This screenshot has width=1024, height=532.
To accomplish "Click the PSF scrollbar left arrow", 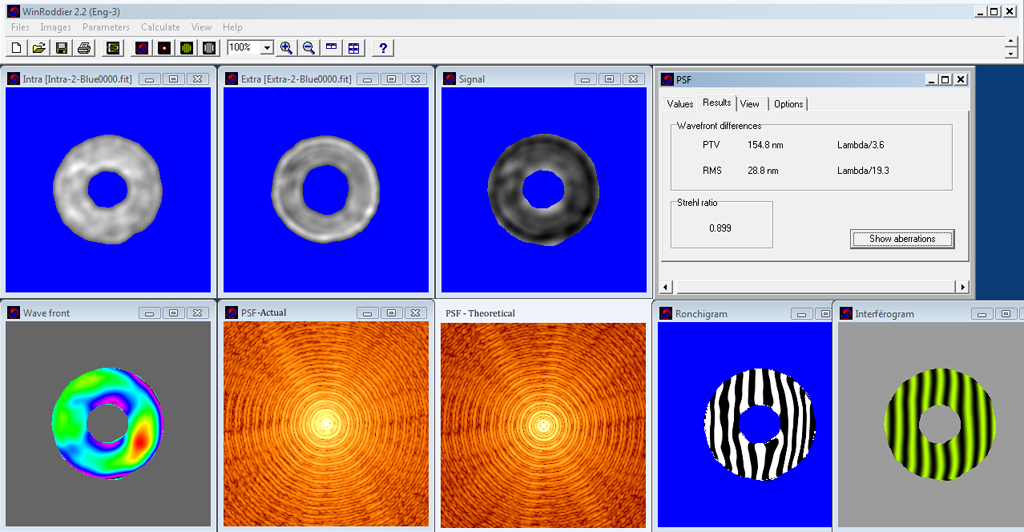I will tap(665, 287).
